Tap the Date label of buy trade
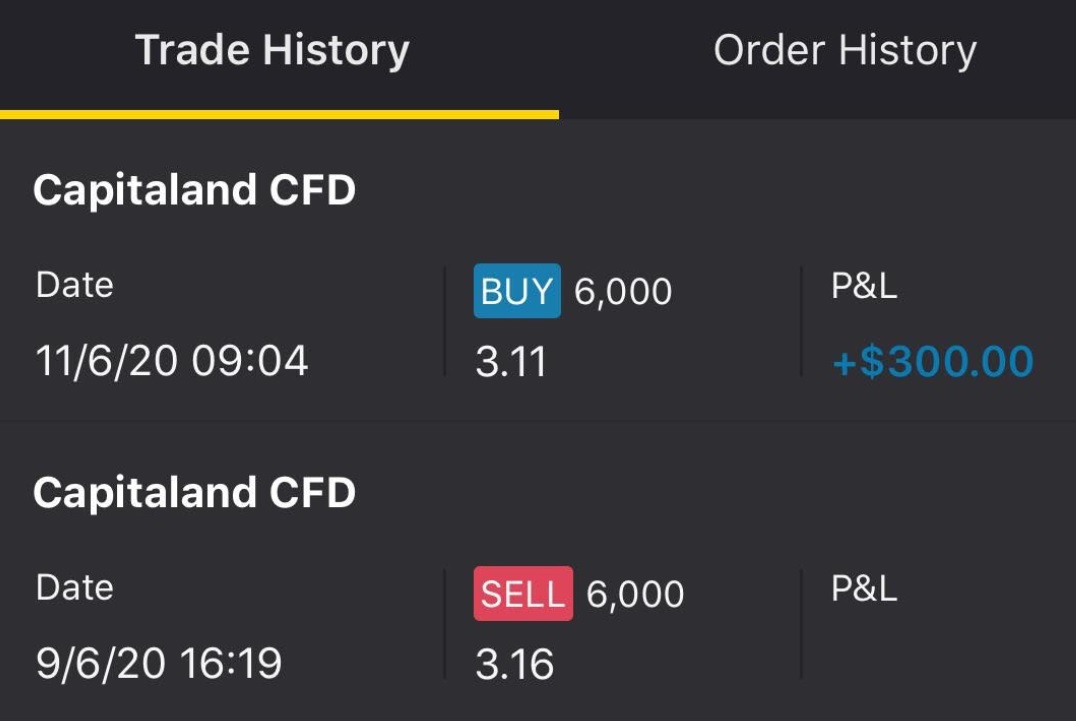The image size is (1076, 721). coord(74,286)
